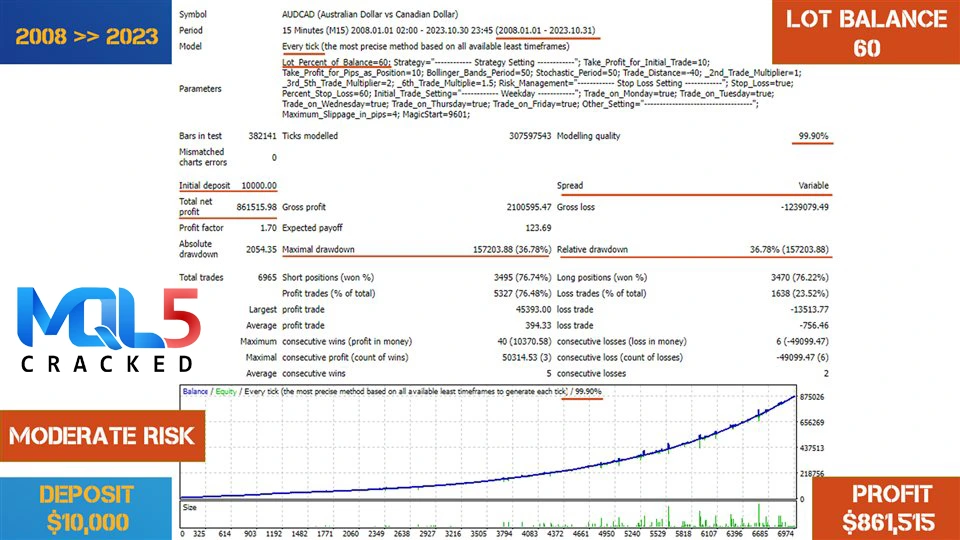This screenshot has height=540, width=960.
Task: Click the consecutive profit value 50314.53 (3)
Action: pyautogui.click(x=527, y=357)
